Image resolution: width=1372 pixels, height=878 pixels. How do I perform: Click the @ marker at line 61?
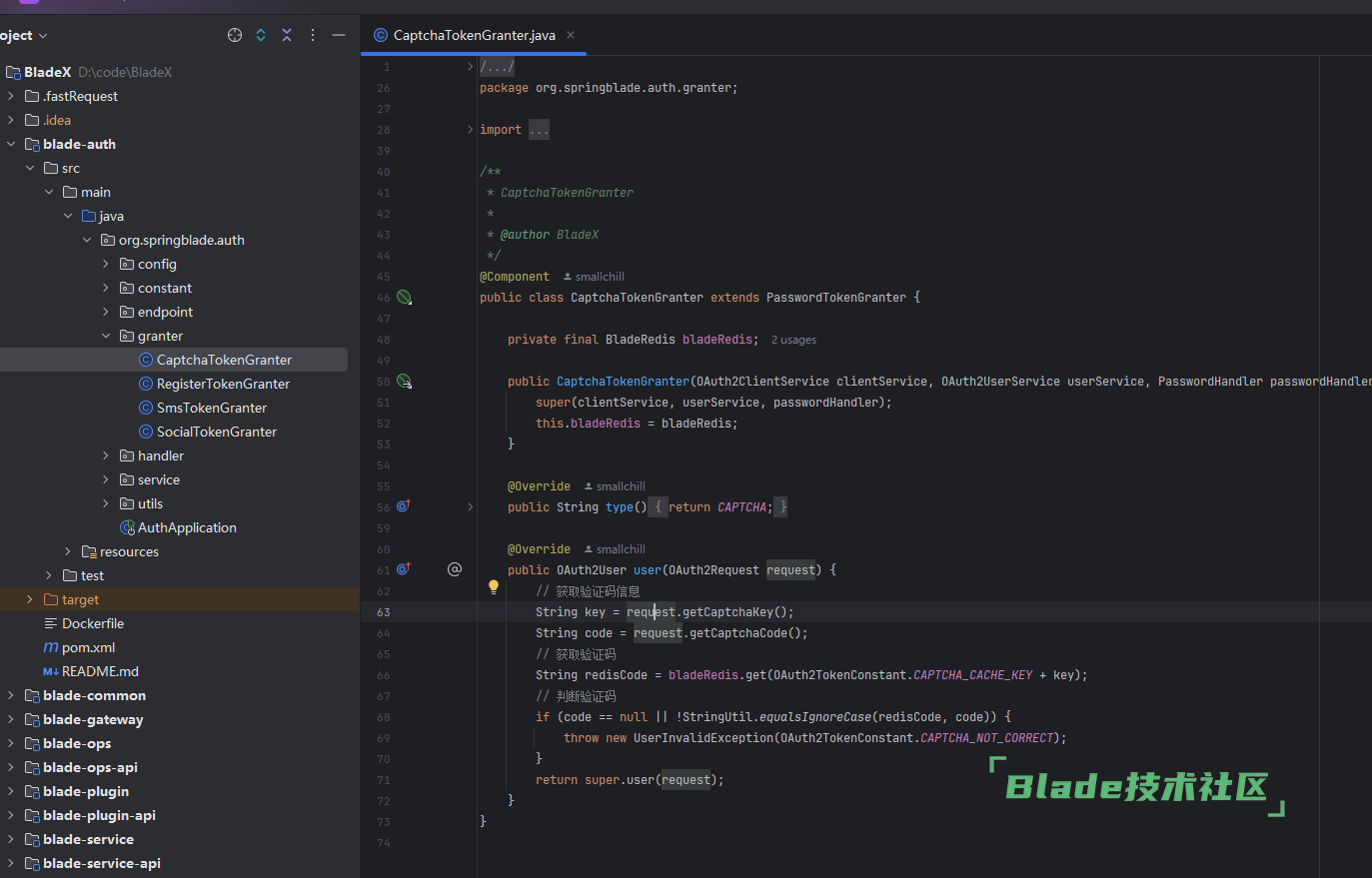[x=455, y=569]
